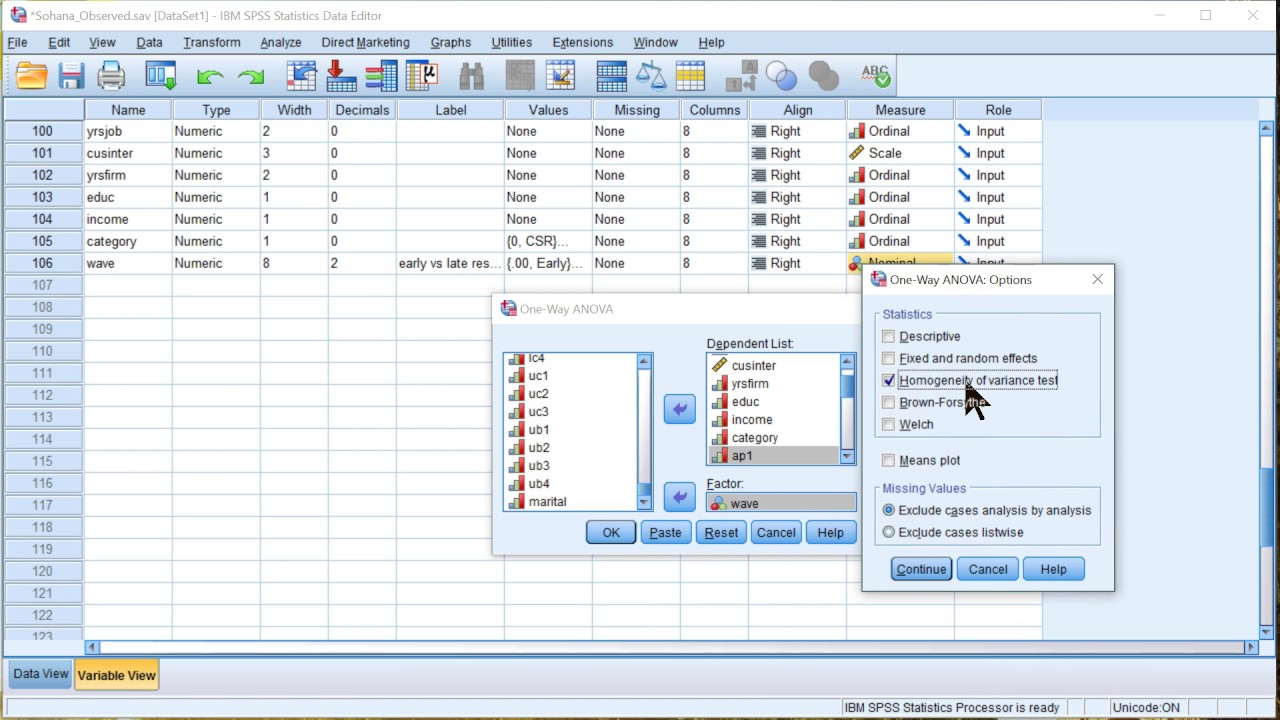Click the Print toolbar icon

click(x=111, y=76)
